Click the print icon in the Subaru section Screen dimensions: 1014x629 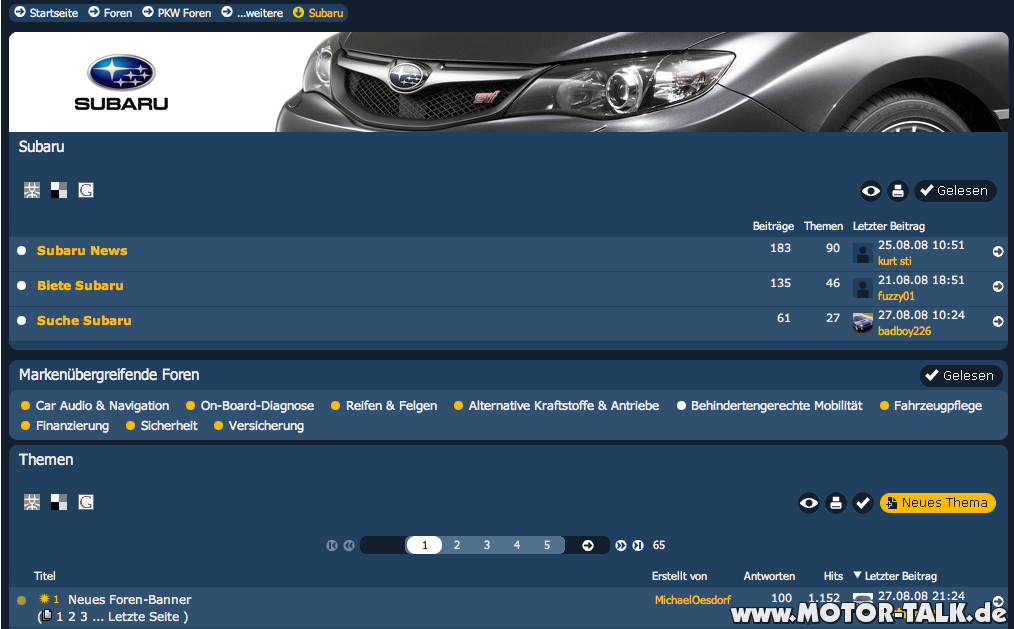point(898,191)
